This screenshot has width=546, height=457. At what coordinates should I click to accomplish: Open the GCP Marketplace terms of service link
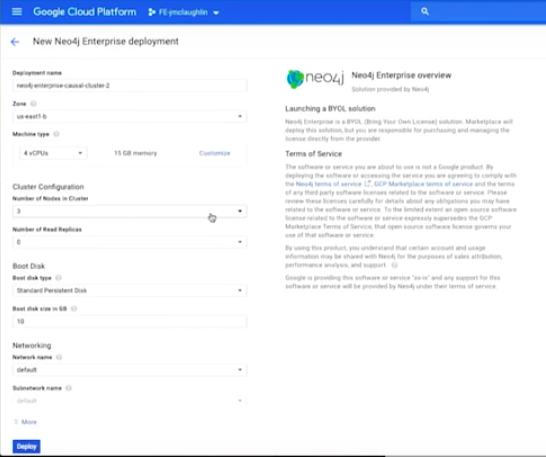[423, 184]
